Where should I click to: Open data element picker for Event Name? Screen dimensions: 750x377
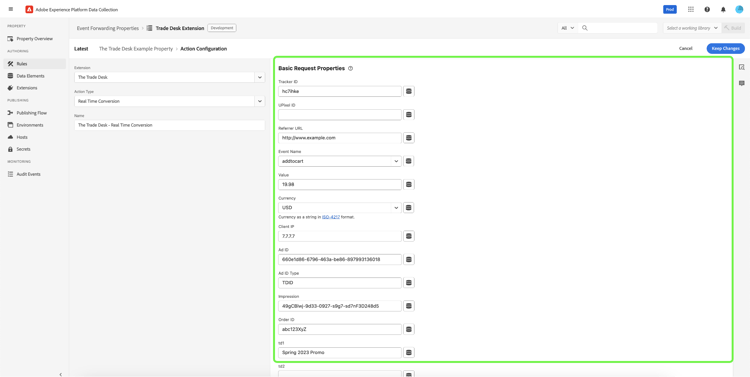point(408,161)
